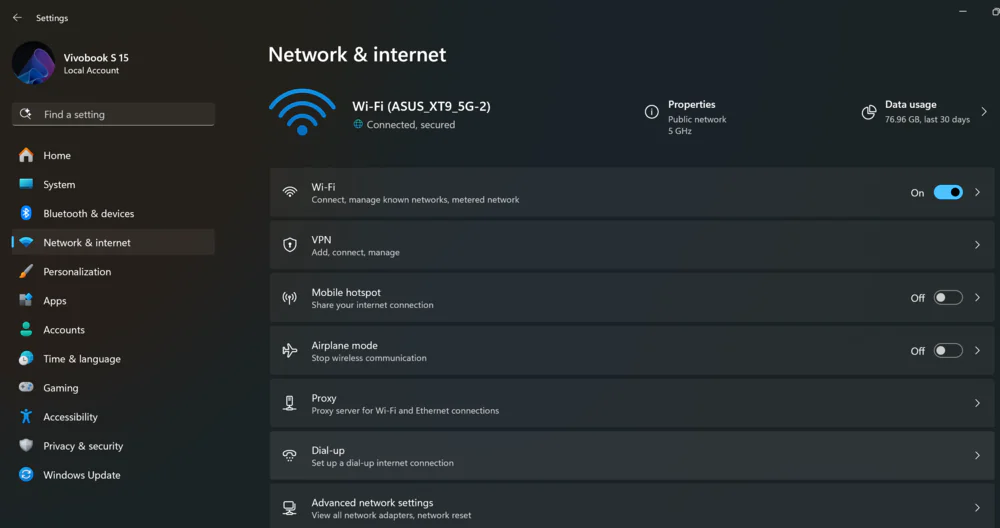Enable the Mobile hotspot toggle
The width and height of the screenshot is (1000, 528).
[x=948, y=298]
